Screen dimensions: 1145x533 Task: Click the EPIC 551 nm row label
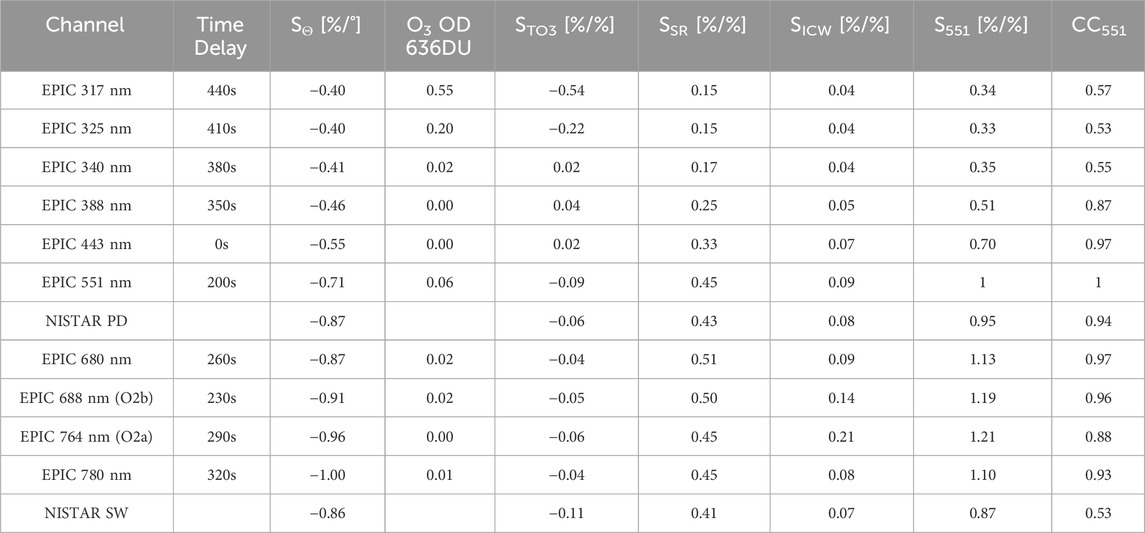click(x=86, y=283)
